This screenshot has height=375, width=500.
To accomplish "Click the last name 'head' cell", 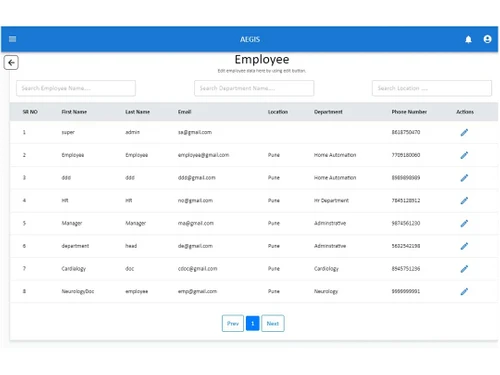I will tap(131, 246).
